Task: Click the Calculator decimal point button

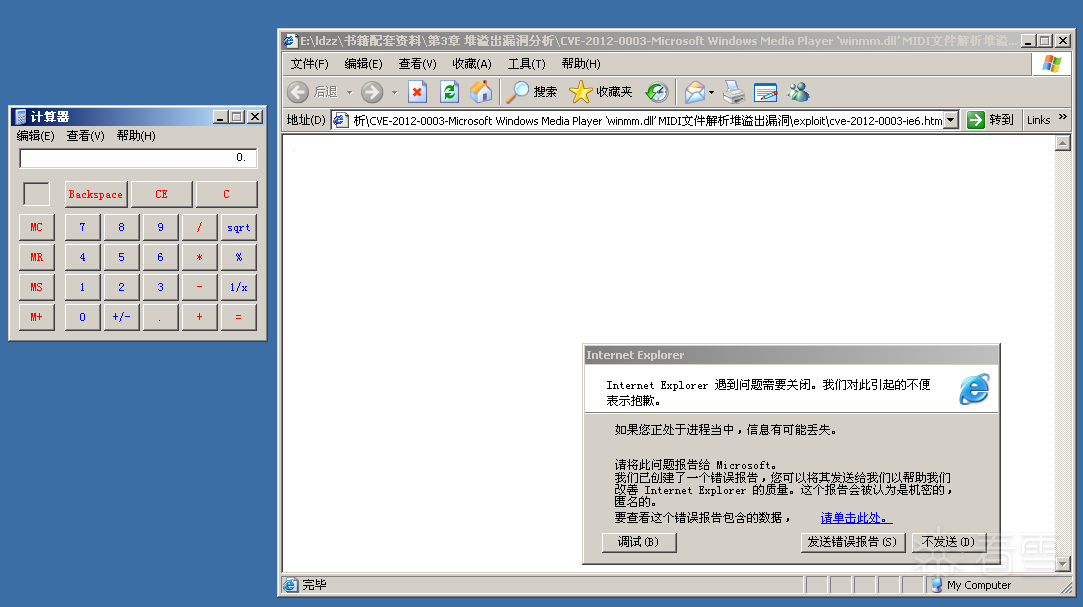Action: pos(160,317)
